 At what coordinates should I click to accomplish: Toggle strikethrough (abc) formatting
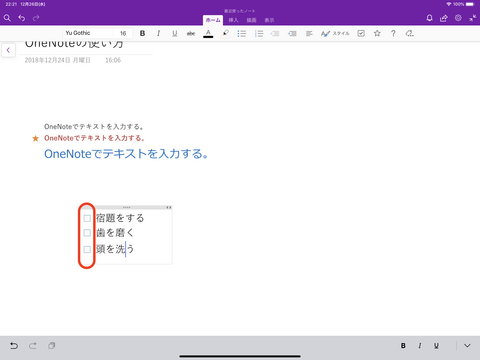pos(191,33)
